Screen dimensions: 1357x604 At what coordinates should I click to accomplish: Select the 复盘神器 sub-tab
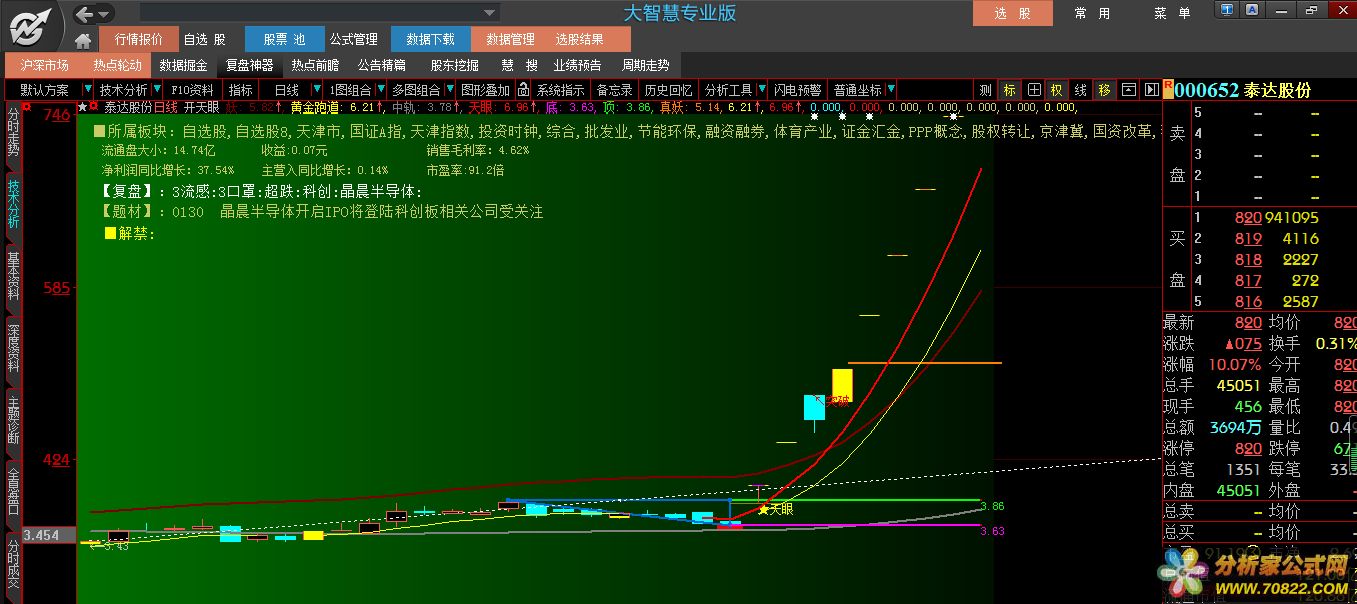click(249, 65)
